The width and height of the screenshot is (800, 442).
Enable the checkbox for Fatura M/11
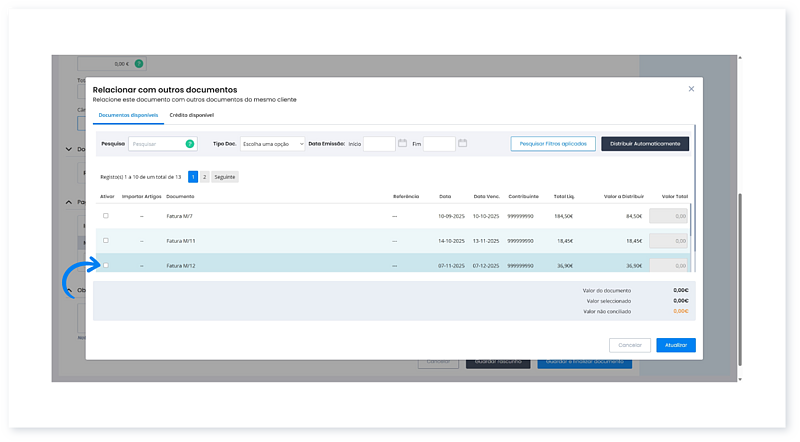tap(106, 240)
